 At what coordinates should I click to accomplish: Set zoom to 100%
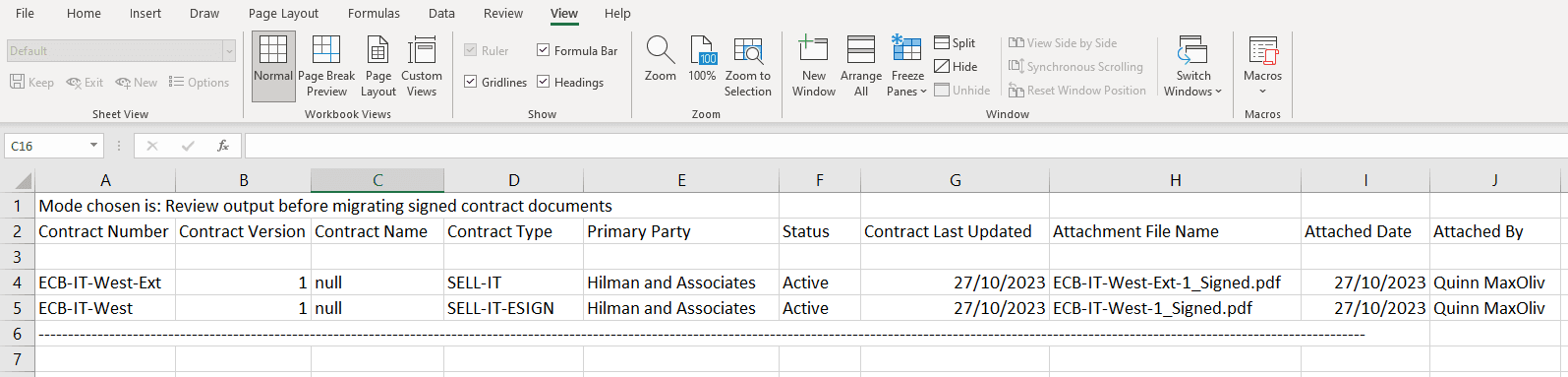click(x=702, y=59)
